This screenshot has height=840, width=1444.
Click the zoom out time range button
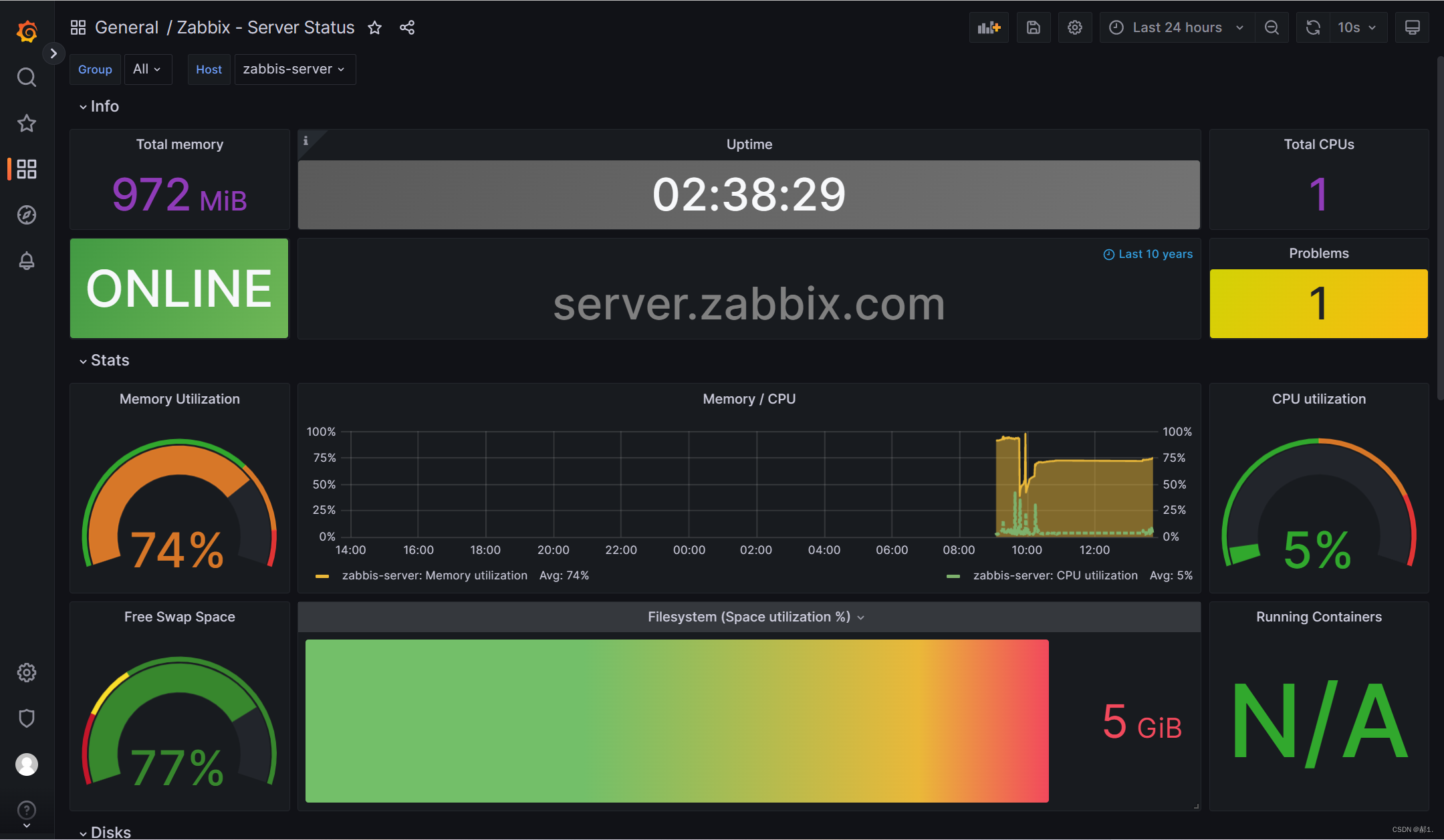point(1272,27)
